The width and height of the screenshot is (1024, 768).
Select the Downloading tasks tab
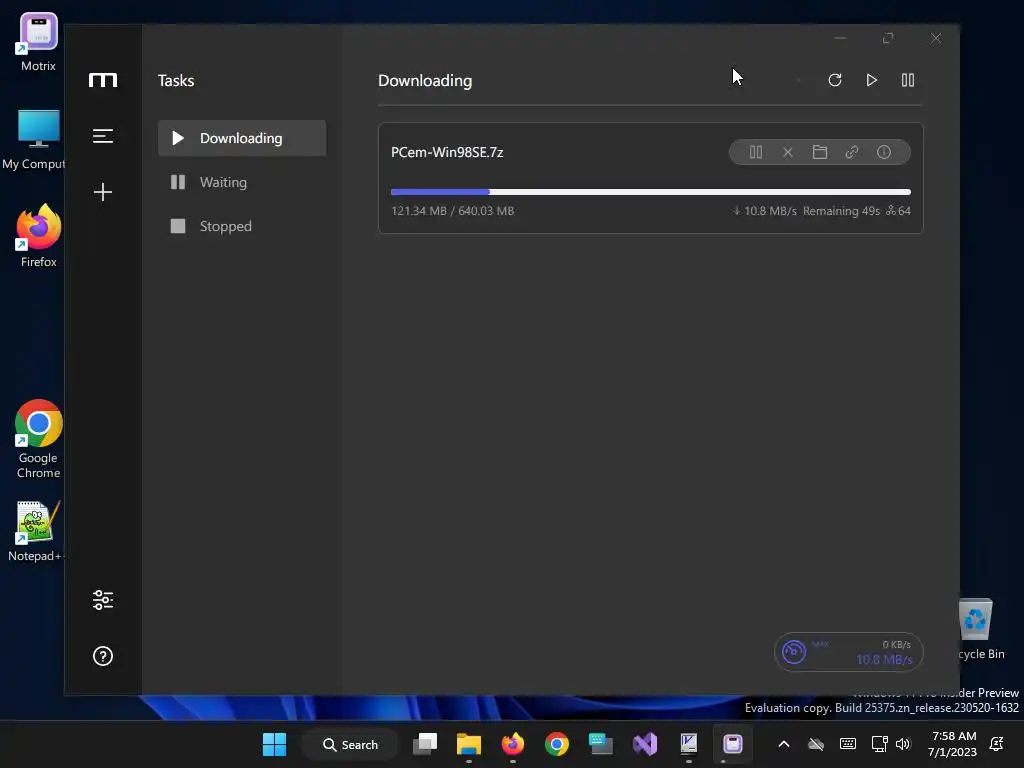coord(242,138)
